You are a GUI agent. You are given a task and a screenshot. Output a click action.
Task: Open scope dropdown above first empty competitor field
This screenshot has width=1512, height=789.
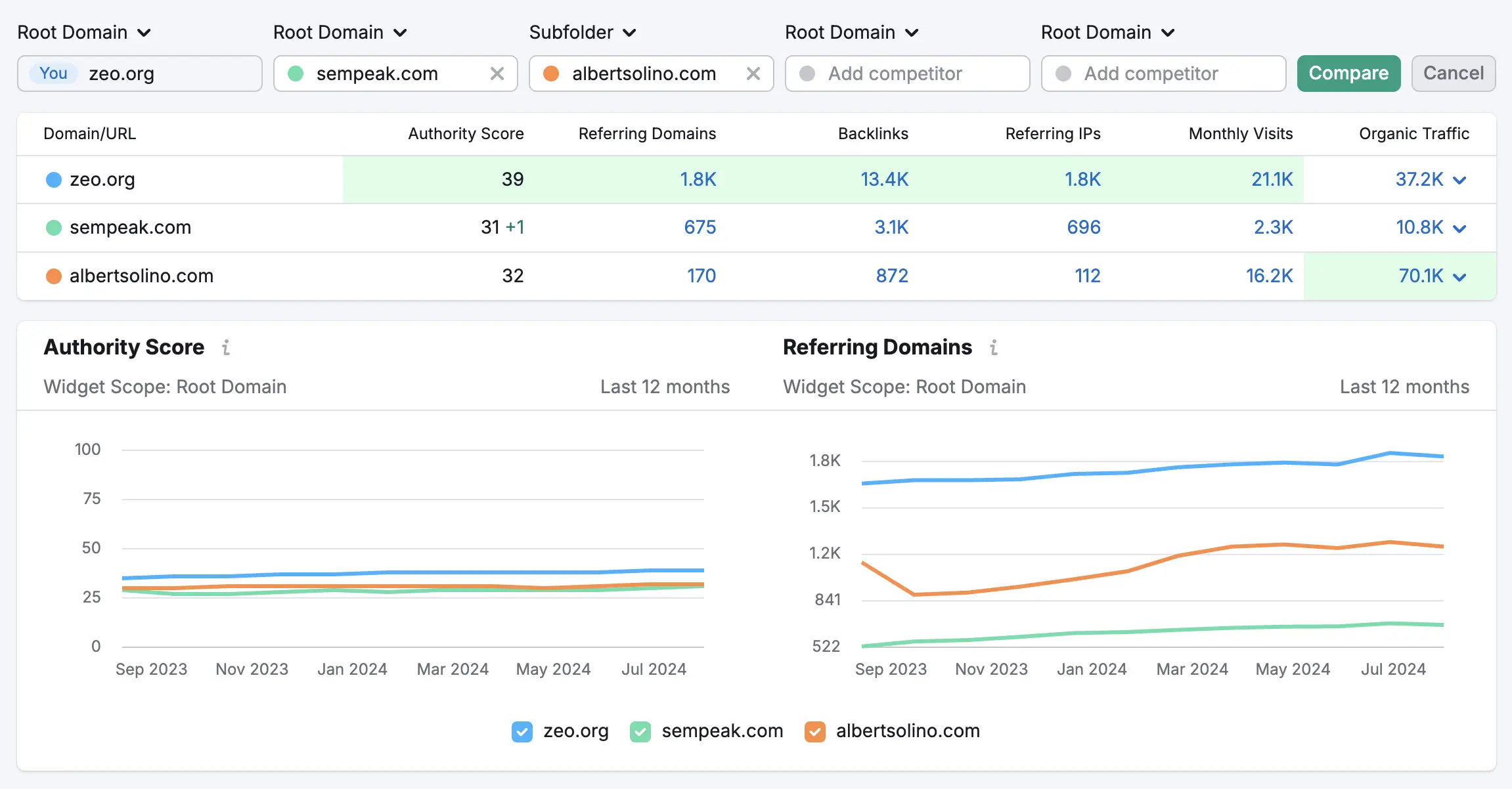tap(852, 32)
